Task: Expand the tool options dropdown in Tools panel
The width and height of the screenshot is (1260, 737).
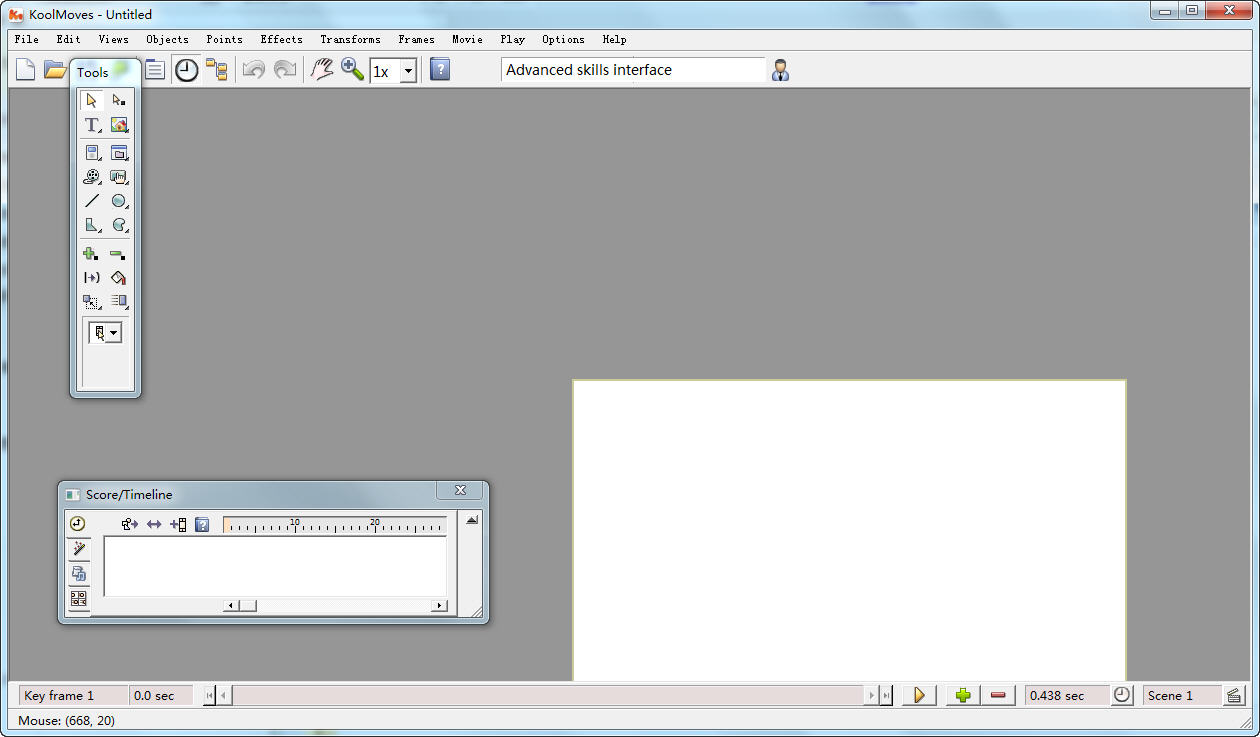Action: 114,334
